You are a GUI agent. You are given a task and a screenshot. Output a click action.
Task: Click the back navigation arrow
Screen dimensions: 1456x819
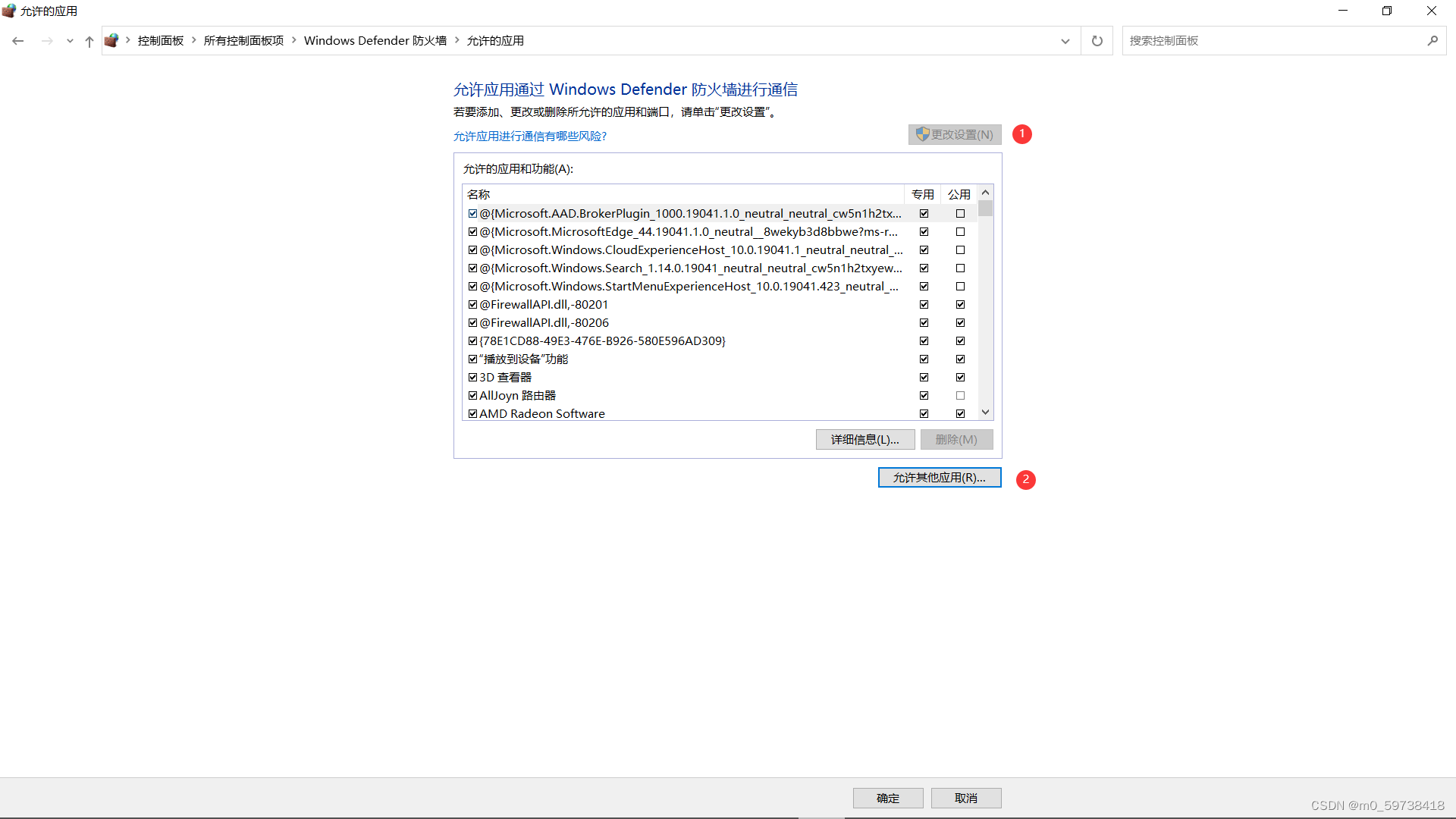18,41
